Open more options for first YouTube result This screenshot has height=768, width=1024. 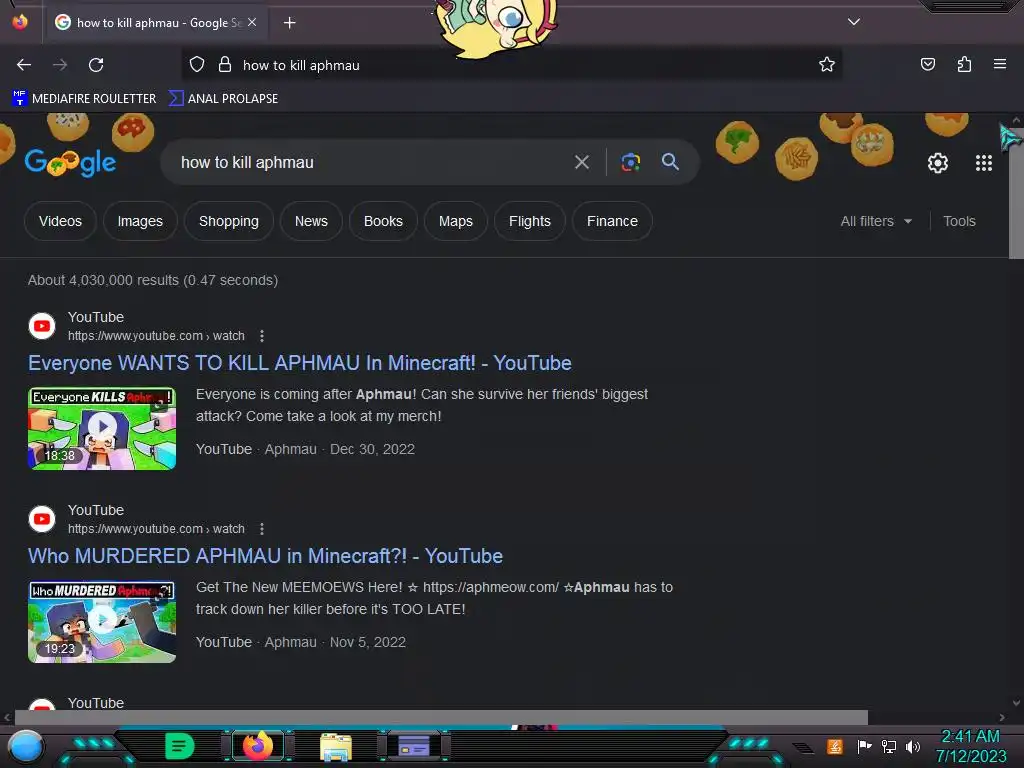point(262,336)
